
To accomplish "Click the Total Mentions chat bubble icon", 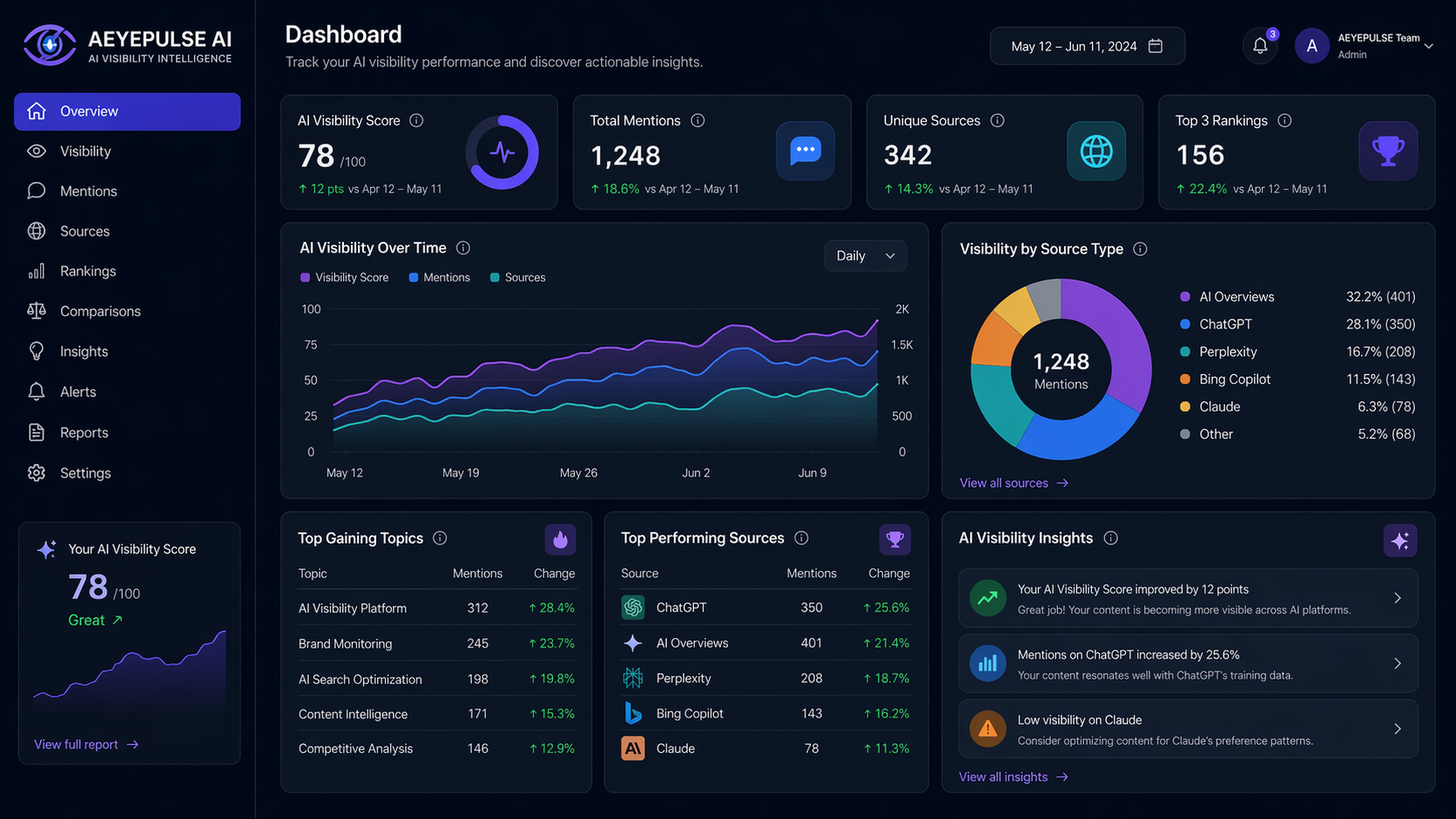I will (x=805, y=151).
